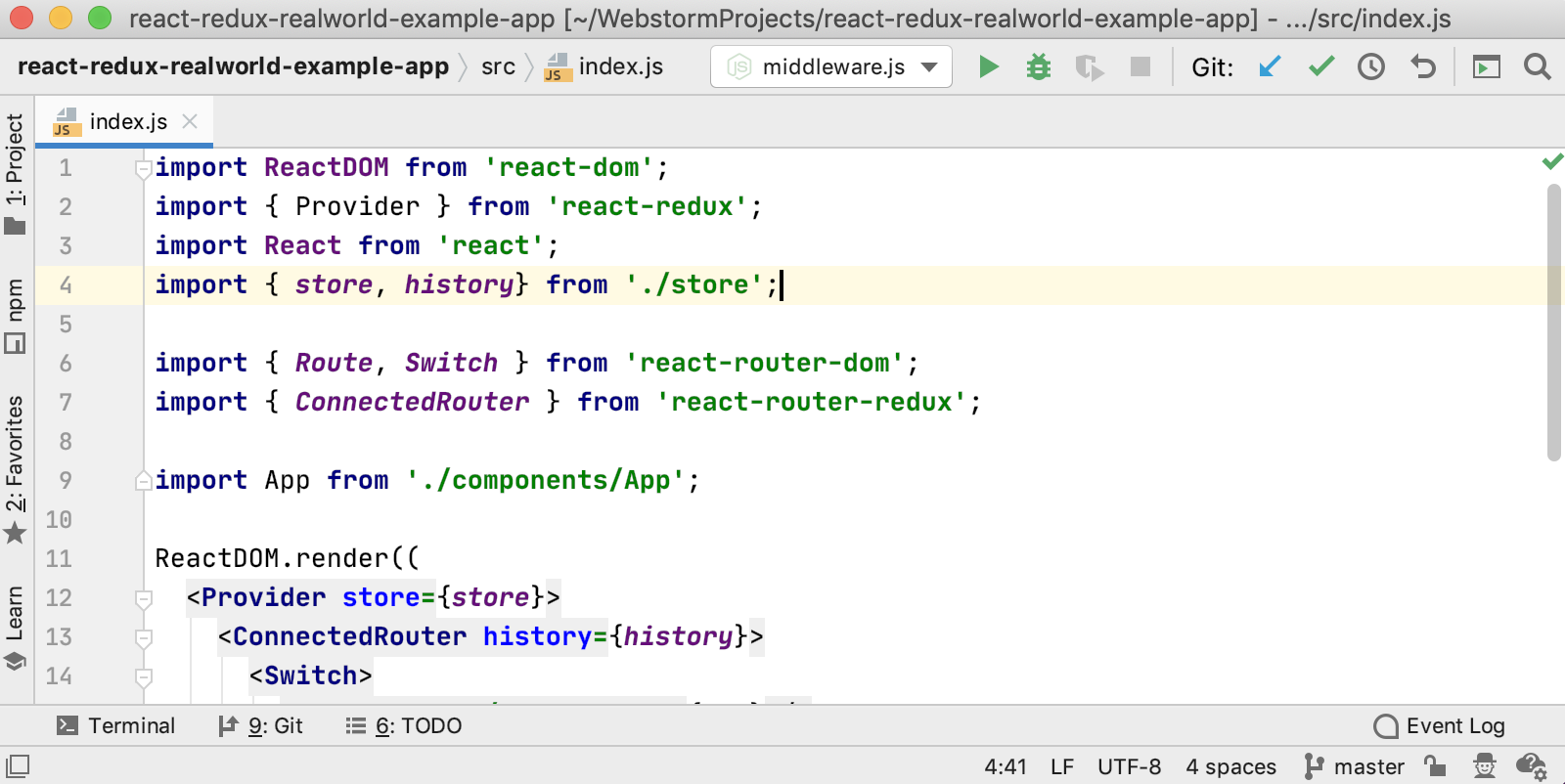This screenshot has height=784, width=1565.
Task: Update project from Git (blue arrow)
Action: (1270, 66)
